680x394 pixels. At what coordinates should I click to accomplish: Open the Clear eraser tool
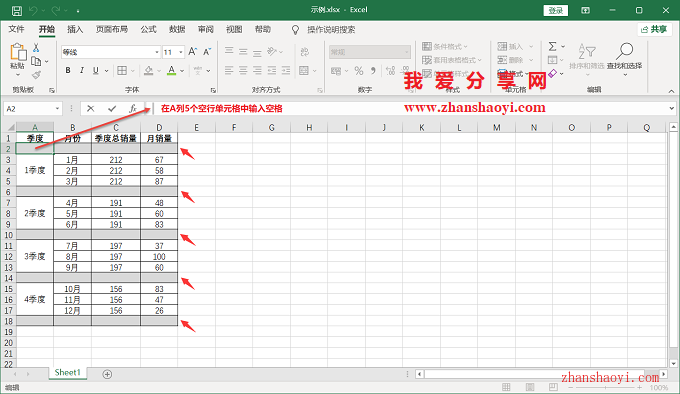tap(552, 74)
